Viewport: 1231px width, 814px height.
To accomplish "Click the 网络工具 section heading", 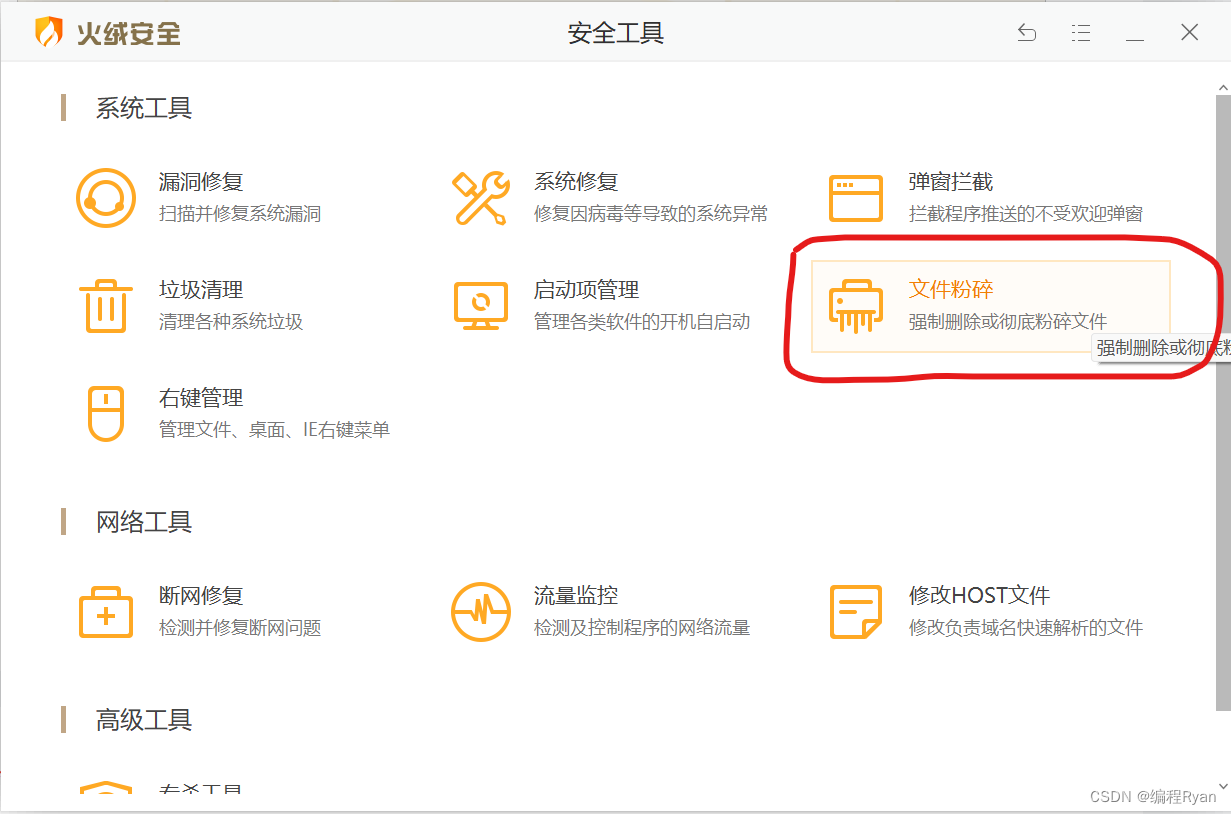I will (144, 522).
